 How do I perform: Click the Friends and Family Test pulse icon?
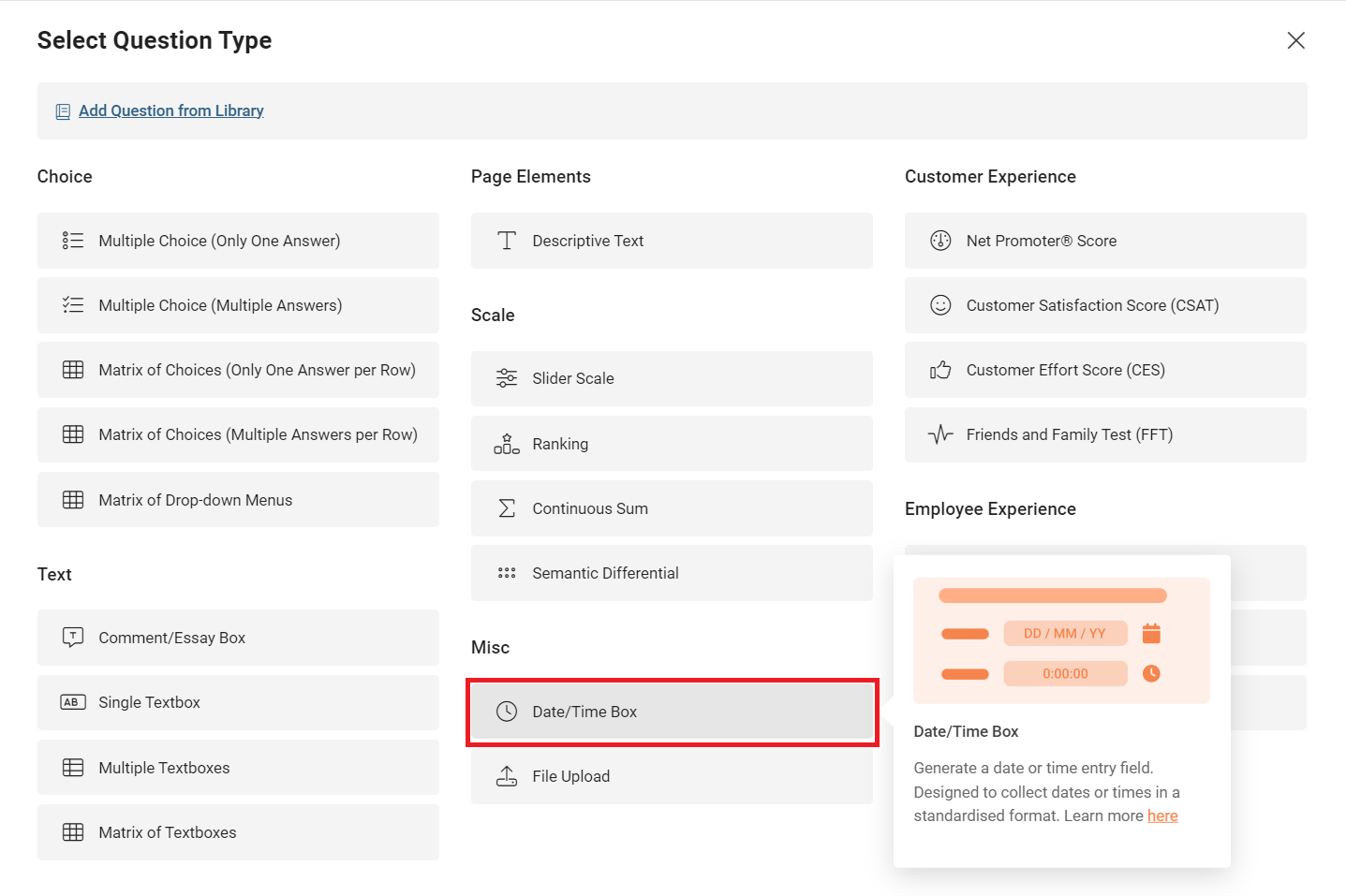pos(940,434)
